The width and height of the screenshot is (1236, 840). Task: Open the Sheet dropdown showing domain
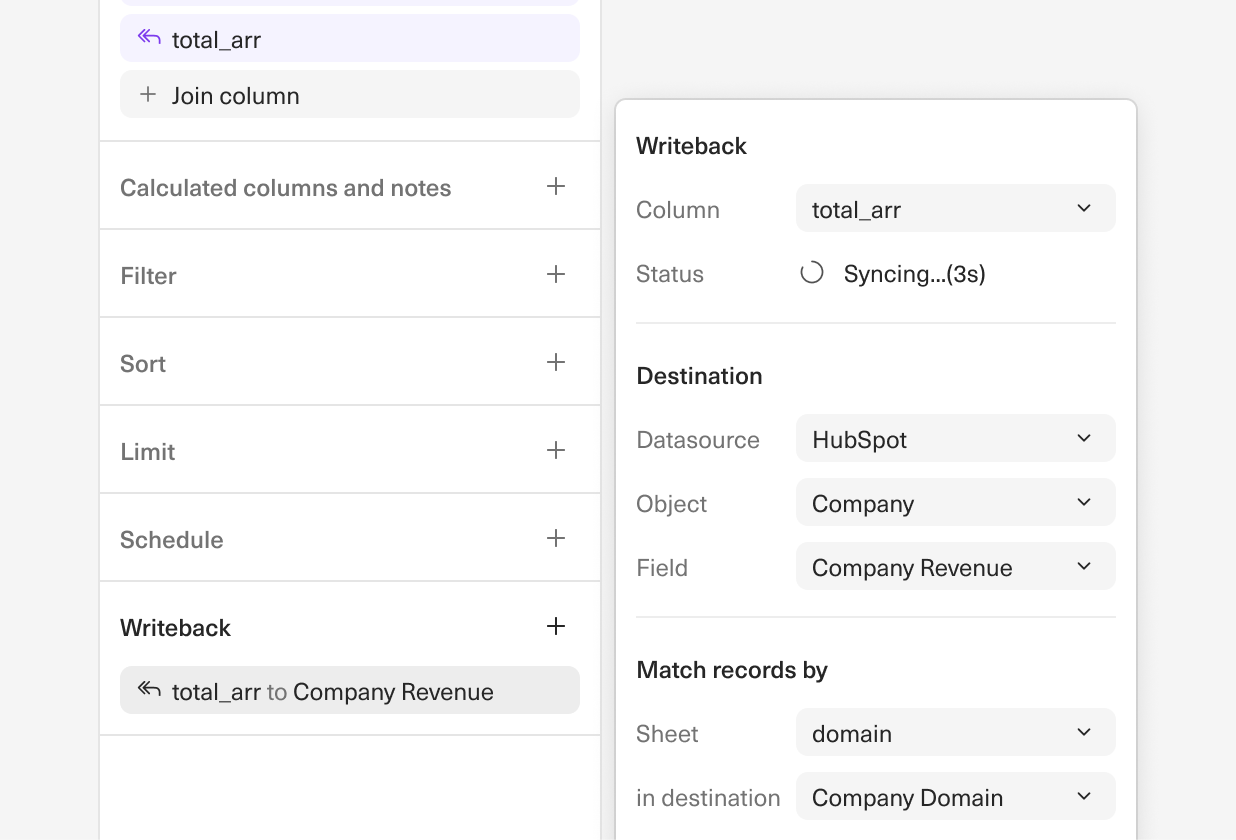[955, 732]
